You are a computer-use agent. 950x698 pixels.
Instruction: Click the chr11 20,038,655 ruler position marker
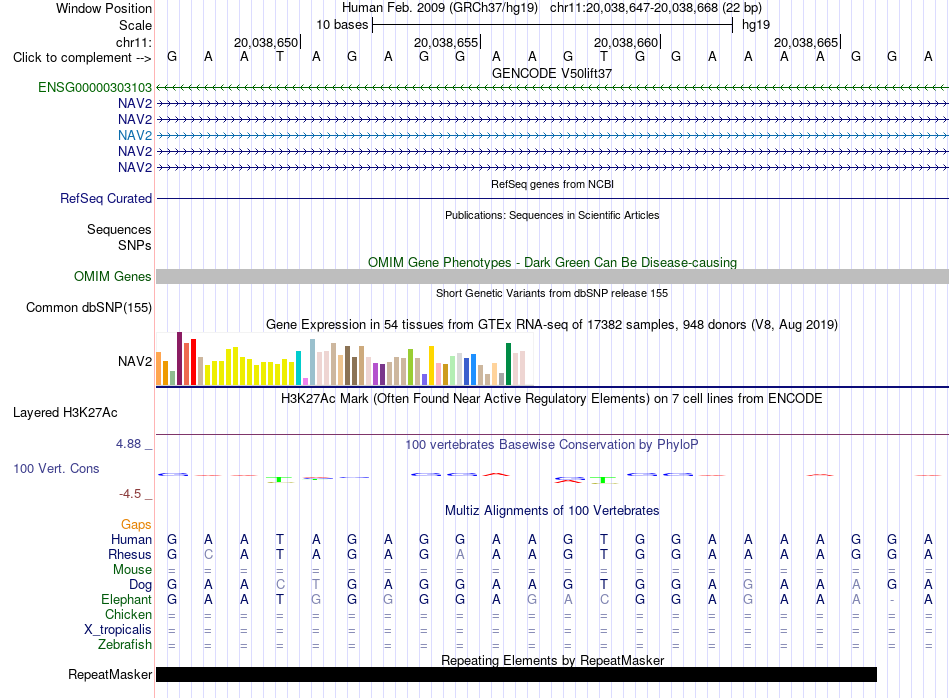pos(447,42)
